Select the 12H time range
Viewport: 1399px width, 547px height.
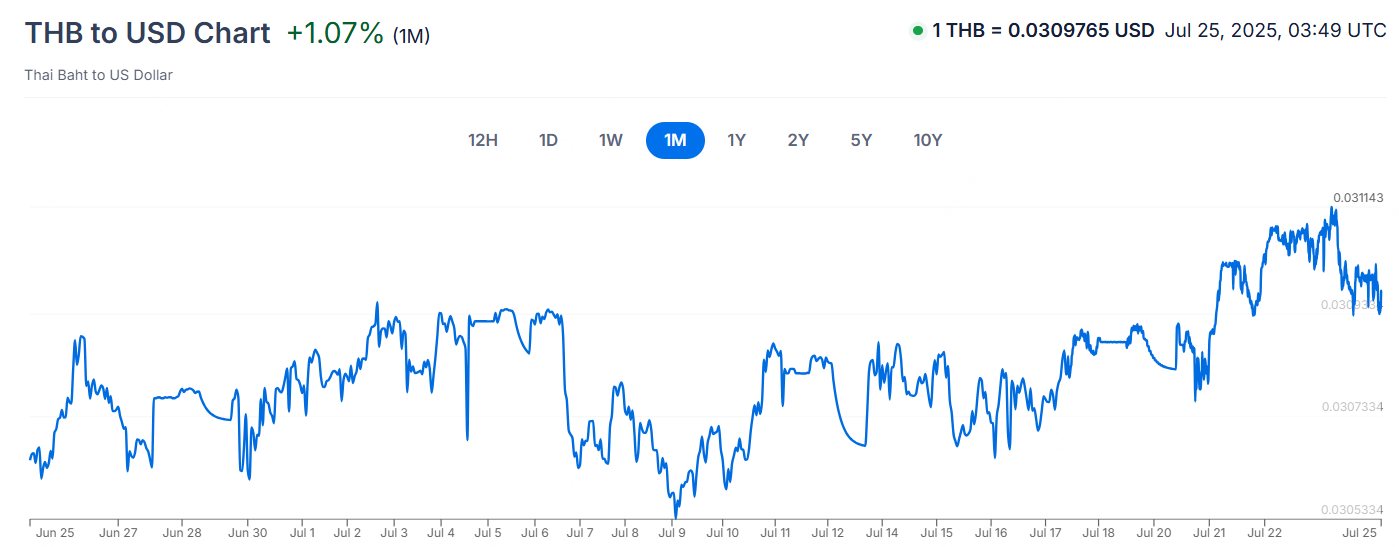point(482,140)
